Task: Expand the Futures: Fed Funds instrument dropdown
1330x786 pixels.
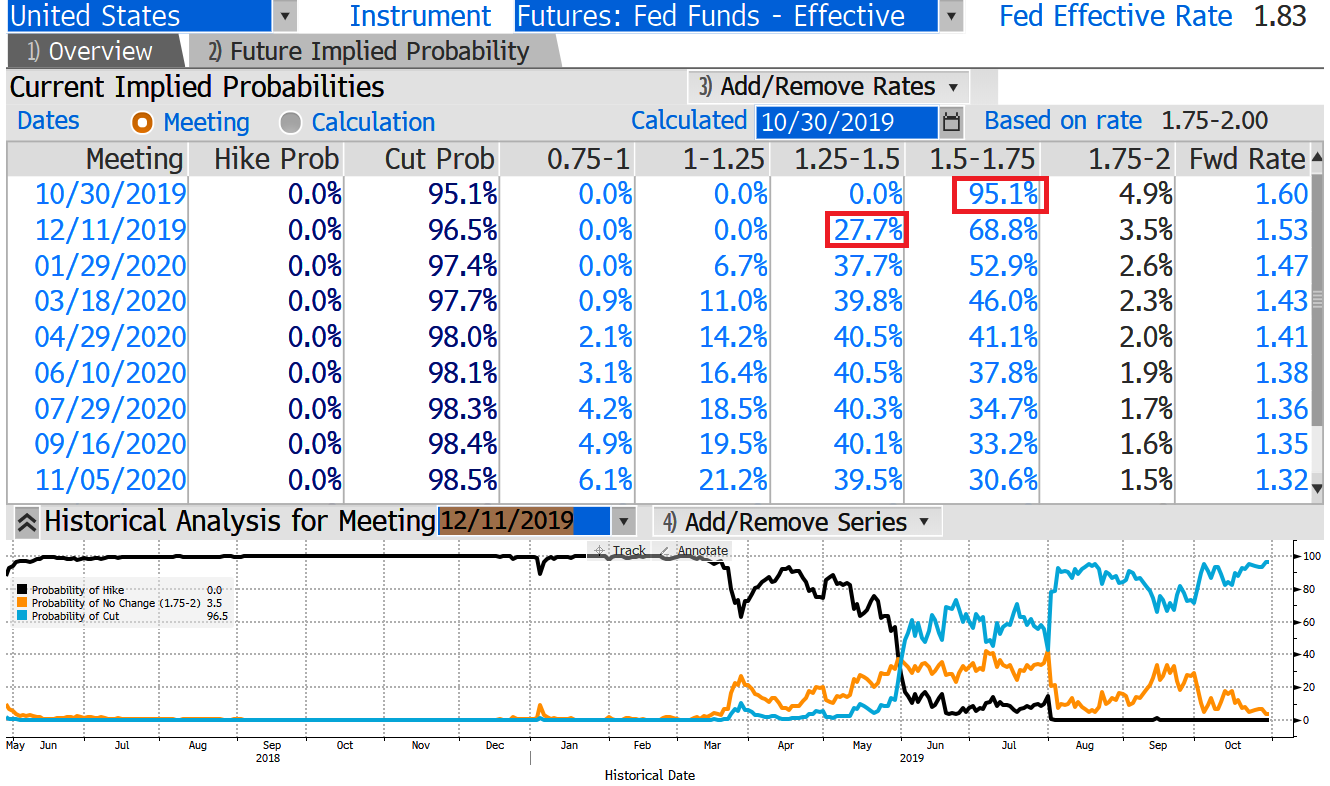Action: click(951, 17)
